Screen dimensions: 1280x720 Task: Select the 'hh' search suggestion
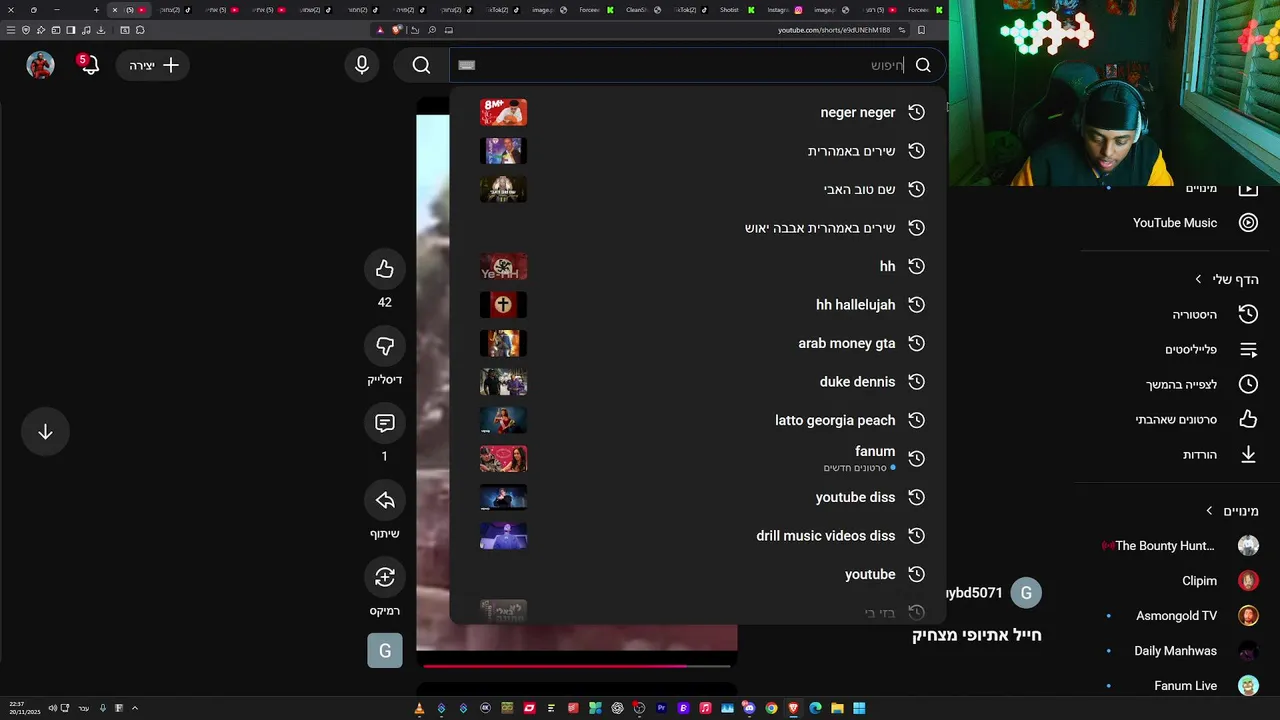[x=698, y=266]
